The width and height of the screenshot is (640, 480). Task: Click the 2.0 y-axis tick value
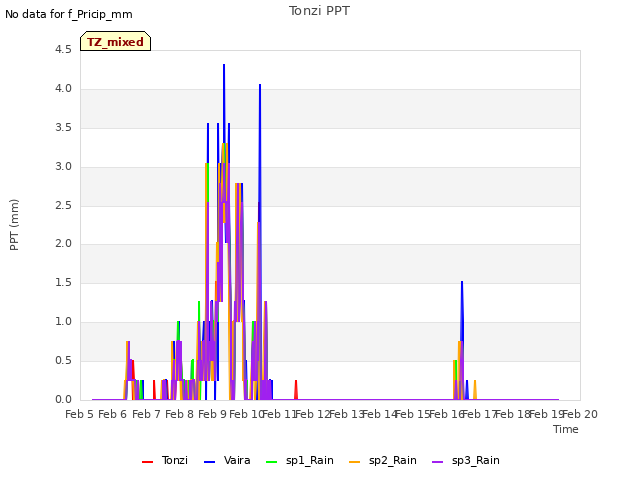pos(63,244)
